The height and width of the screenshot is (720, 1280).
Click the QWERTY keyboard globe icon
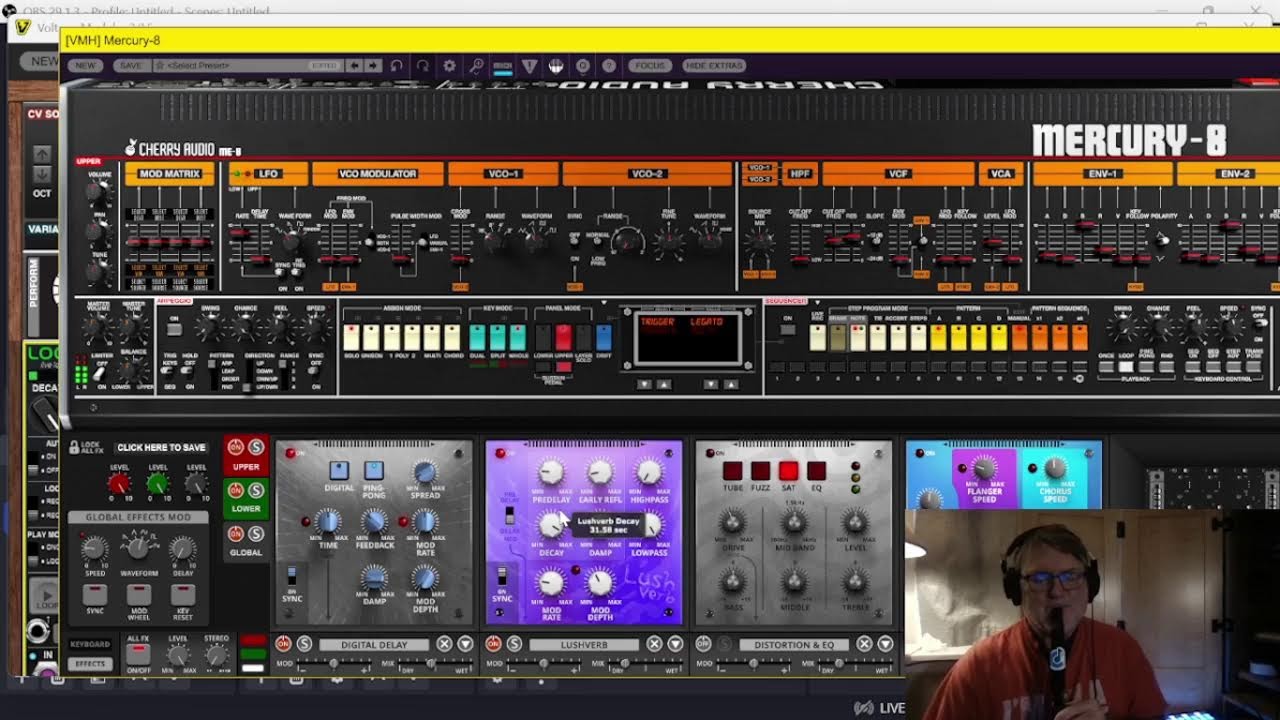point(556,66)
